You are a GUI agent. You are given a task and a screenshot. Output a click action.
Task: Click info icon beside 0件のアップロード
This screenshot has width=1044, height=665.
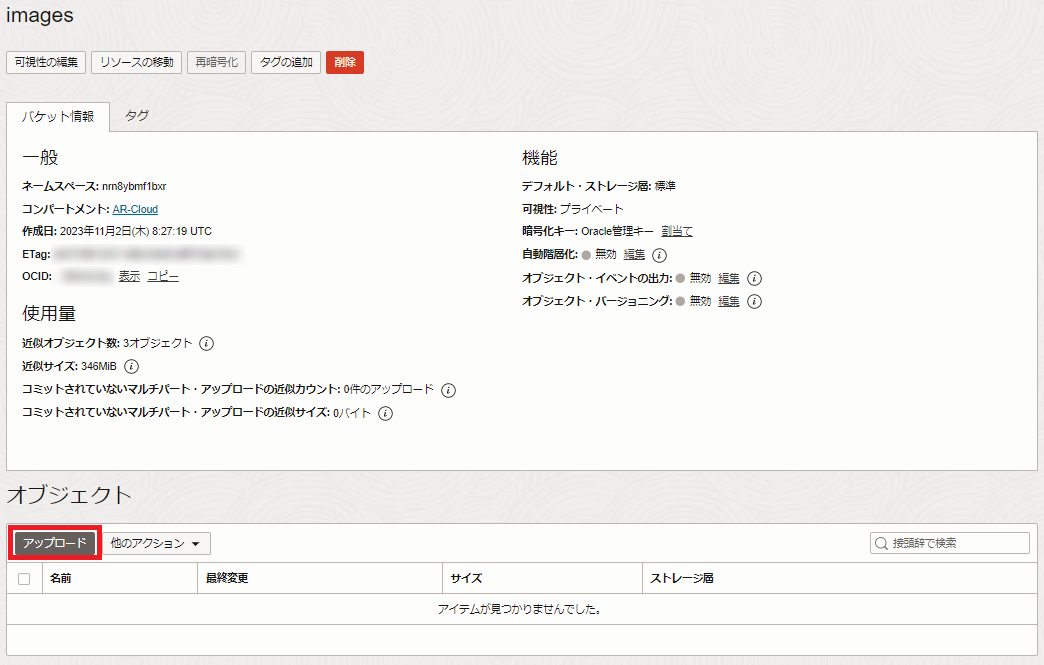pos(449,390)
